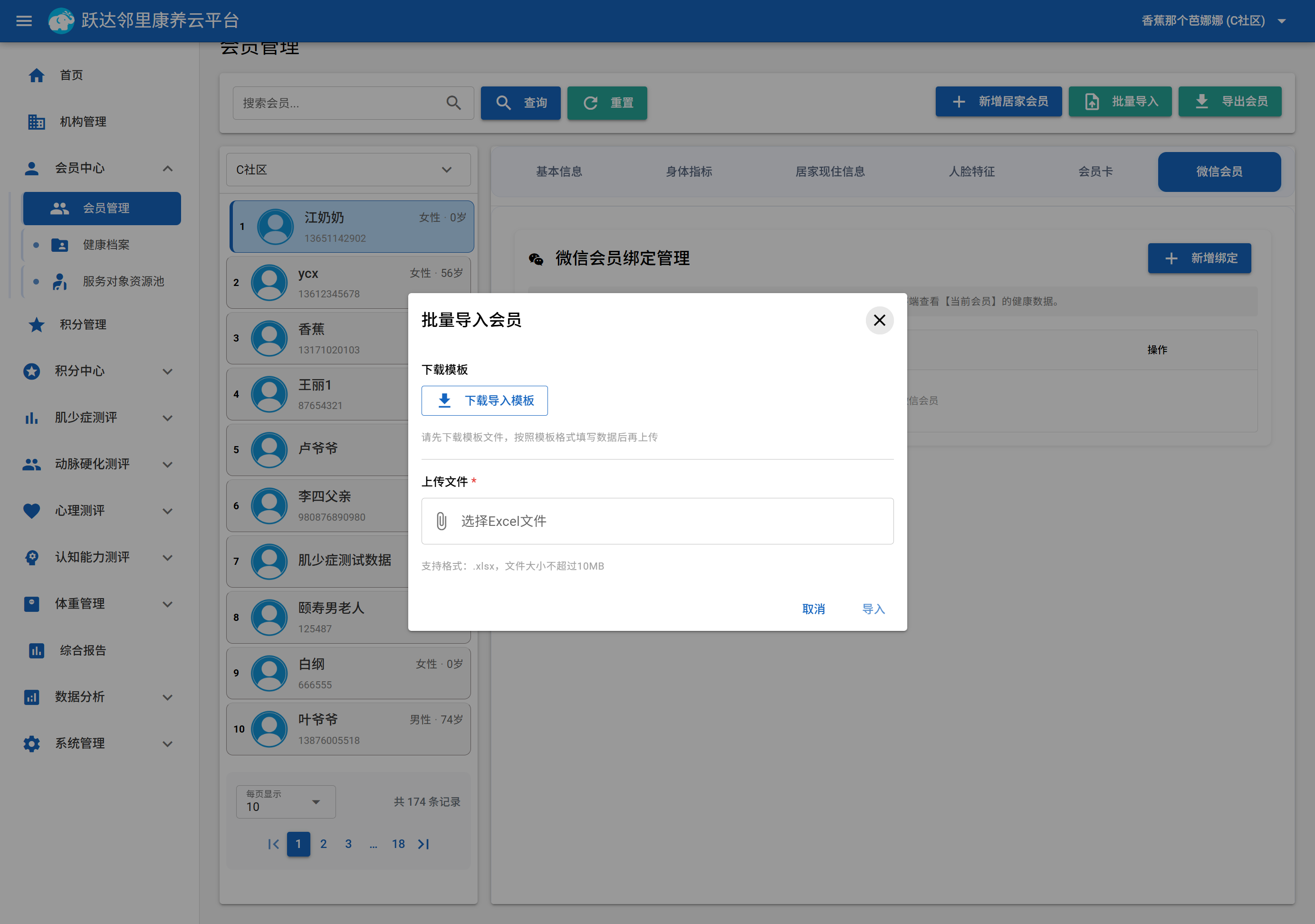Expand the 积分中心 menu section

(x=168, y=371)
